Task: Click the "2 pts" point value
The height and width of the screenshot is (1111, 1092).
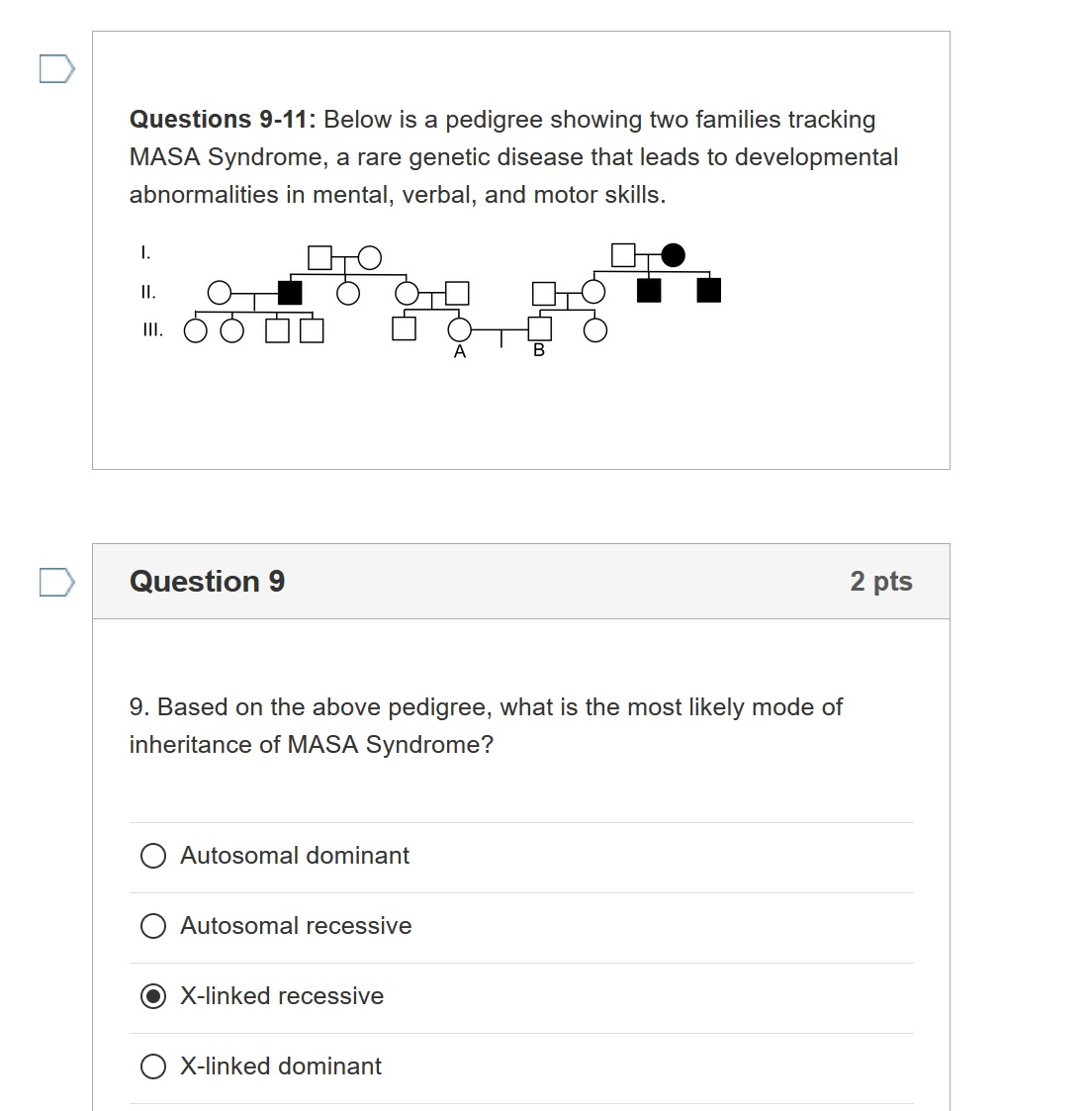Action: tap(880, 582)
